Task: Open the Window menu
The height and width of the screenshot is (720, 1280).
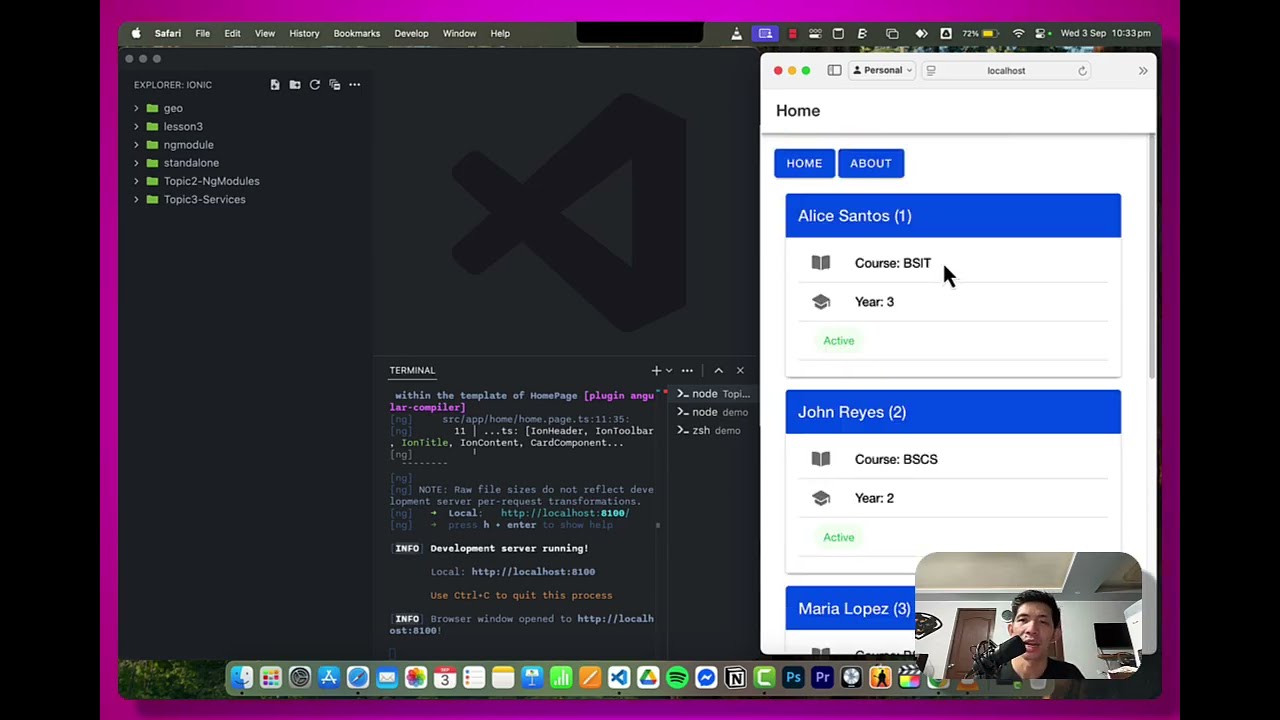Action: coord(460,33)
